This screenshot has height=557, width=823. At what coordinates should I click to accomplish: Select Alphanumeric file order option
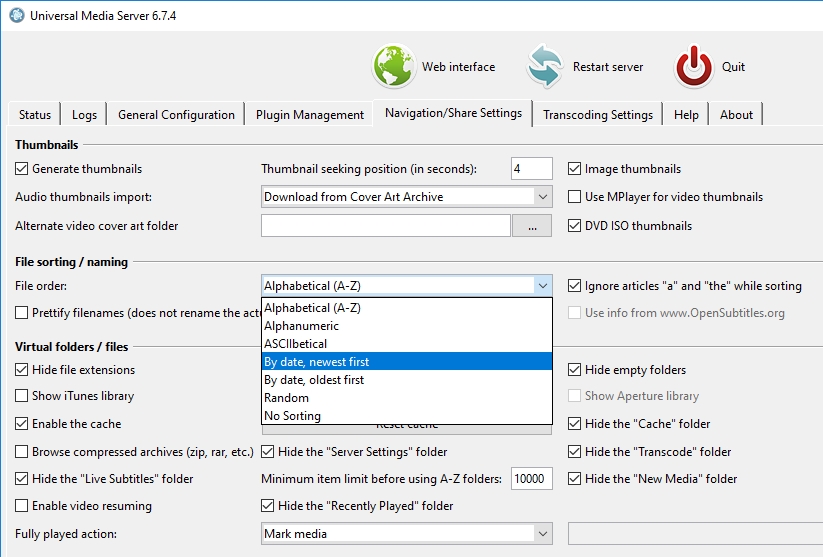tap(407, 325)
